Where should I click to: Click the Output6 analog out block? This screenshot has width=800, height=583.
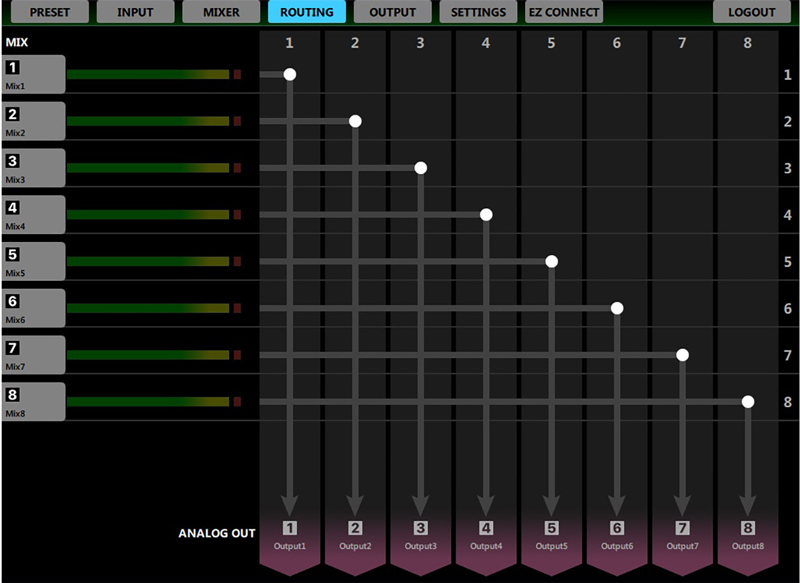[x=617, y=538]
